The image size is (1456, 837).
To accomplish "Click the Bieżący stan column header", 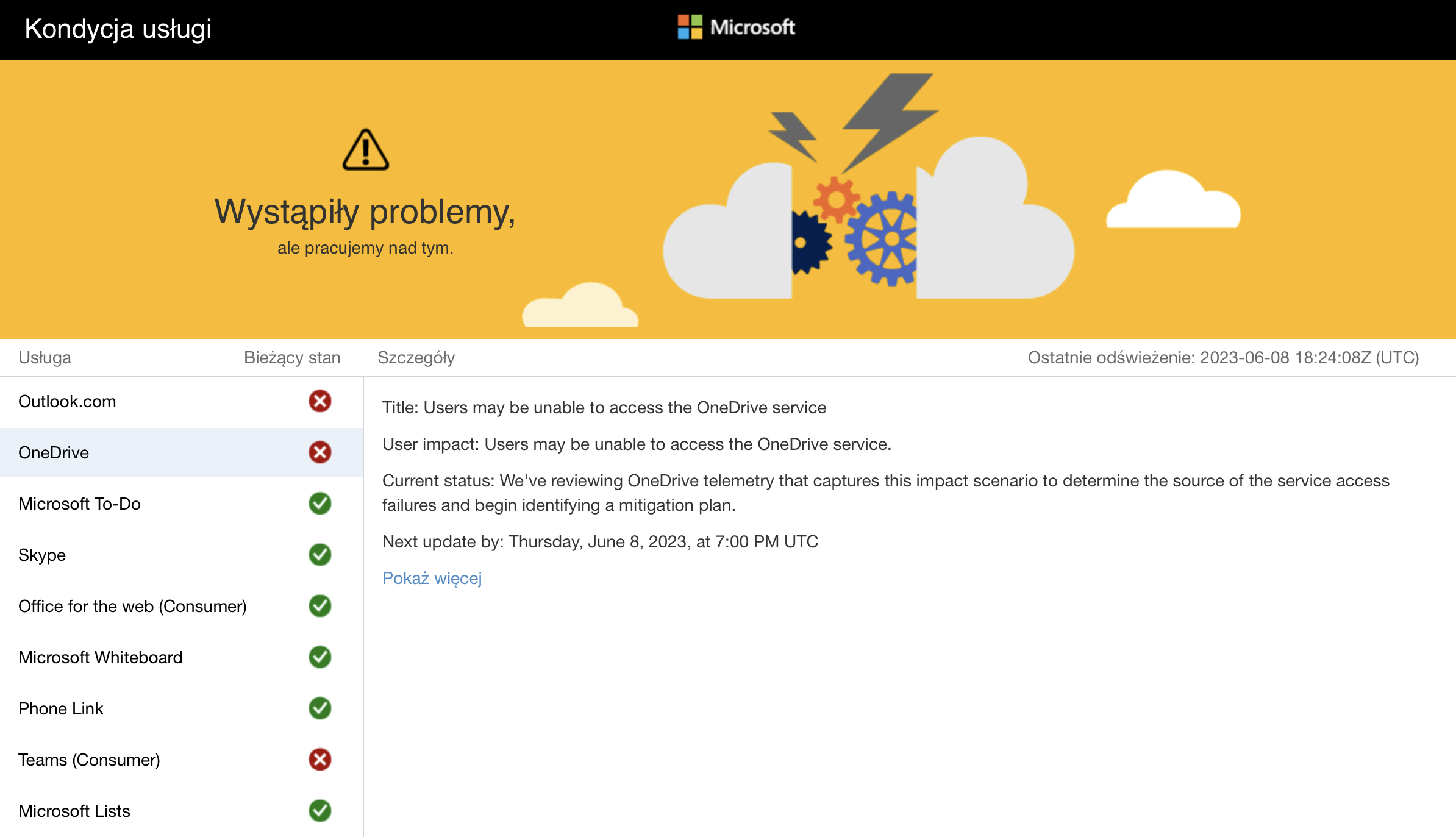I will [x=292, y=358].
